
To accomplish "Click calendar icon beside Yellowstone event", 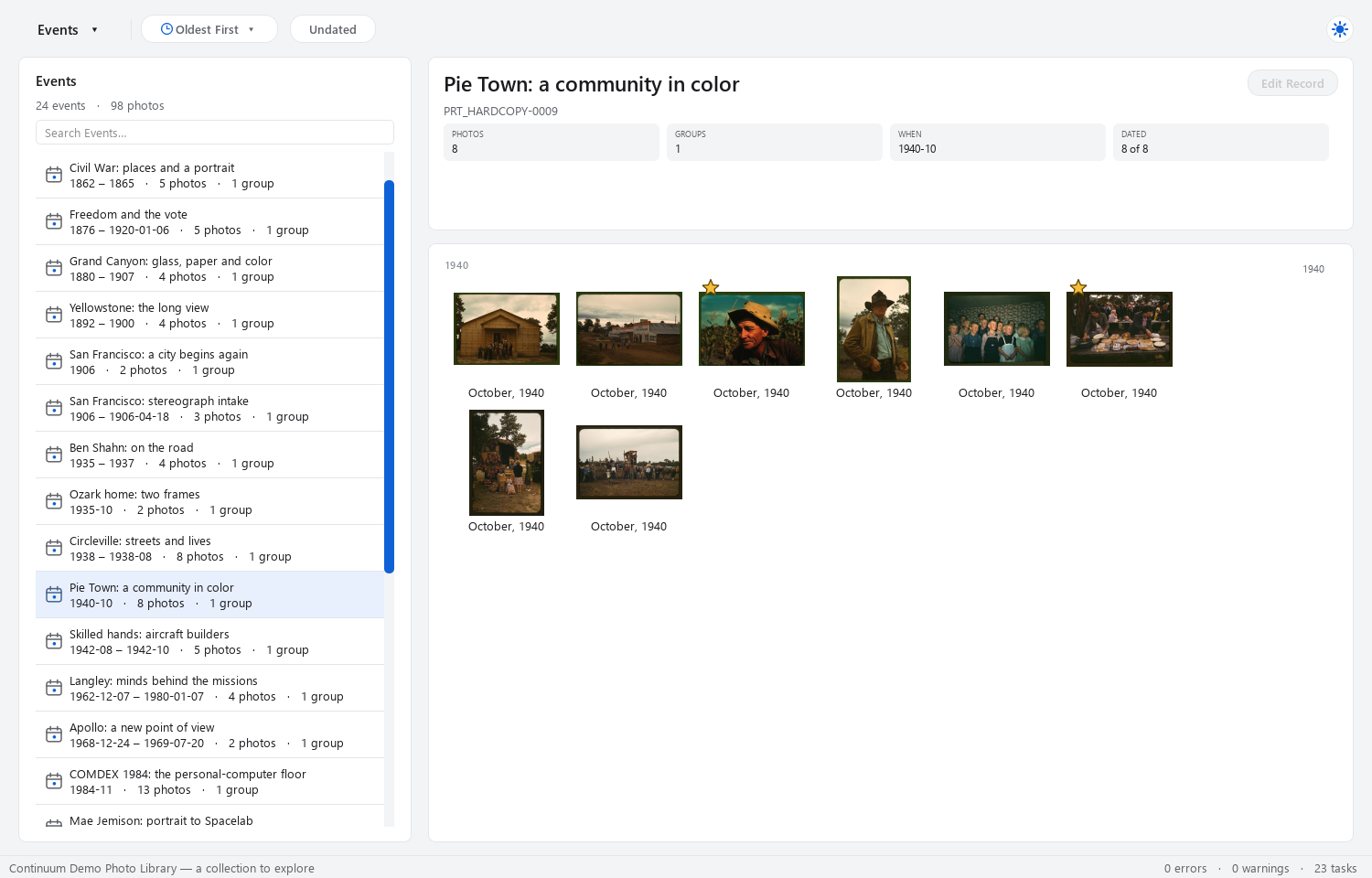I will click(x=54, y=315).
